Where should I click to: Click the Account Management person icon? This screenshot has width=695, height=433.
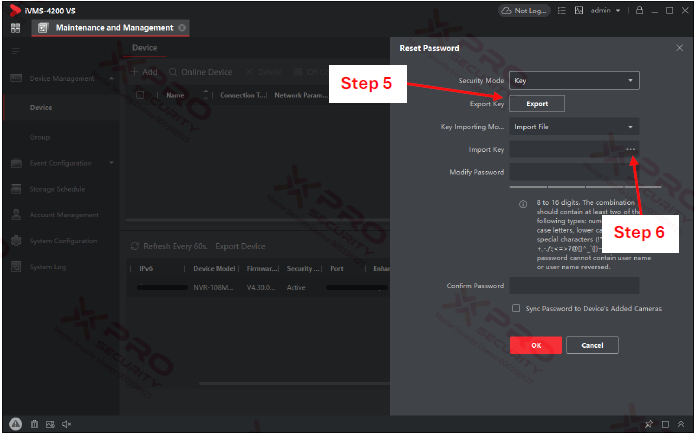(16, 215)
